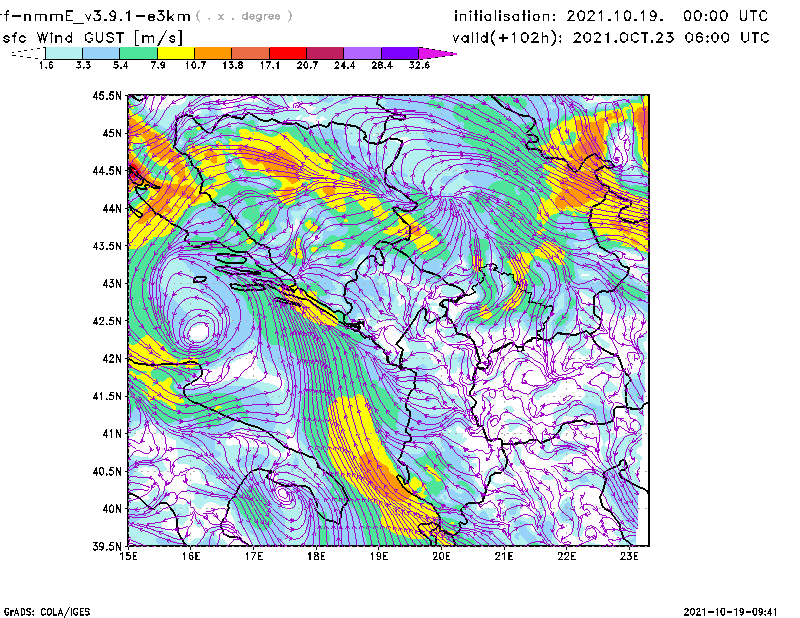Click the 43.5N latitude label
This screenshot has width=800, height=618.
[108, 245]
